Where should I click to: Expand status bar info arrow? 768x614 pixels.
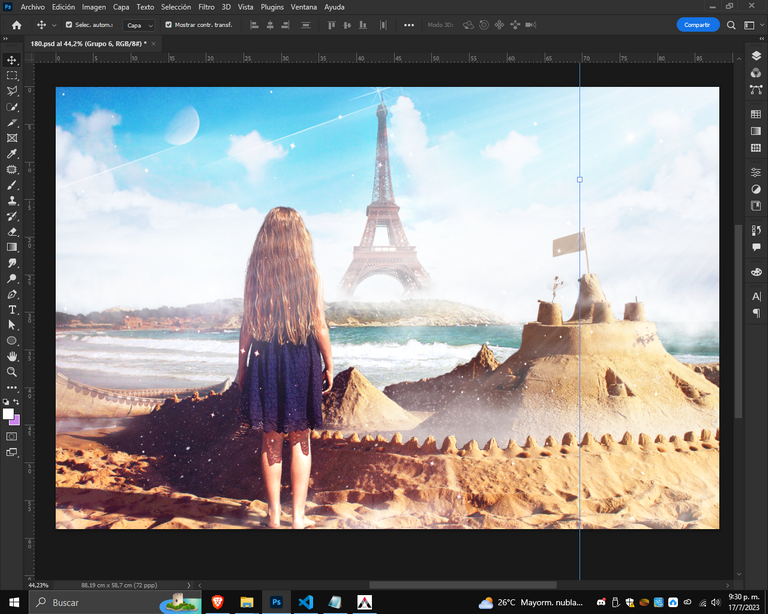(x=189, y=585)
